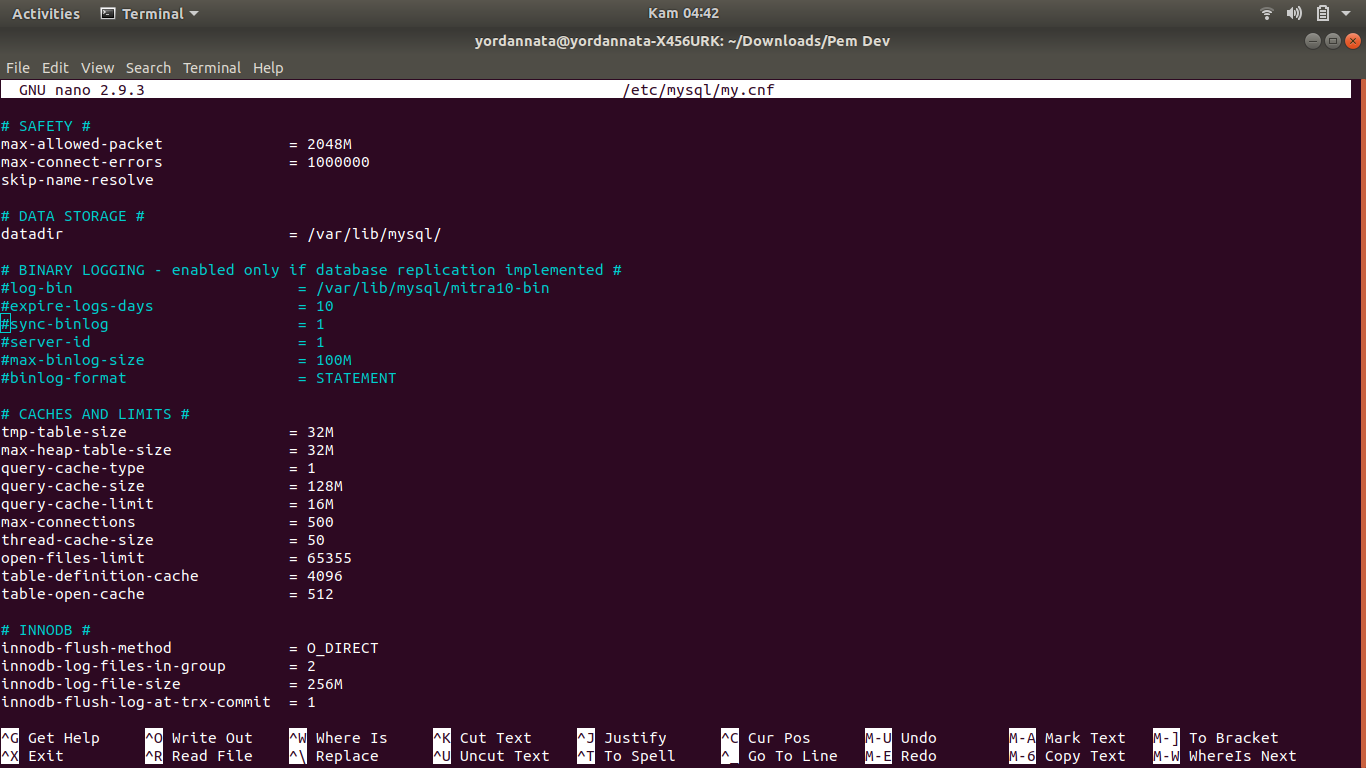
Task: Open the Help menu
Action: pos(268,68)
